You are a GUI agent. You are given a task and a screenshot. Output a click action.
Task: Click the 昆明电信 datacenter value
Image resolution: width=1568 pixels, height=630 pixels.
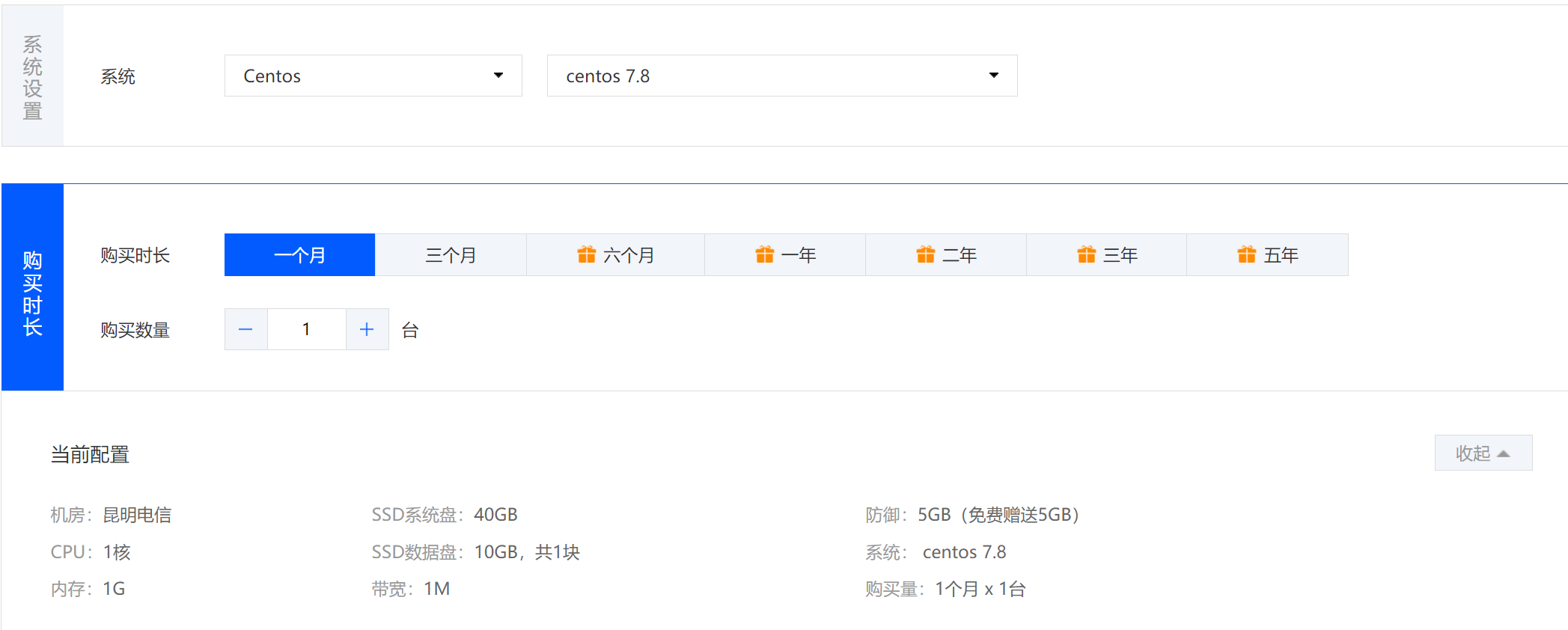(x=137, y=515)
